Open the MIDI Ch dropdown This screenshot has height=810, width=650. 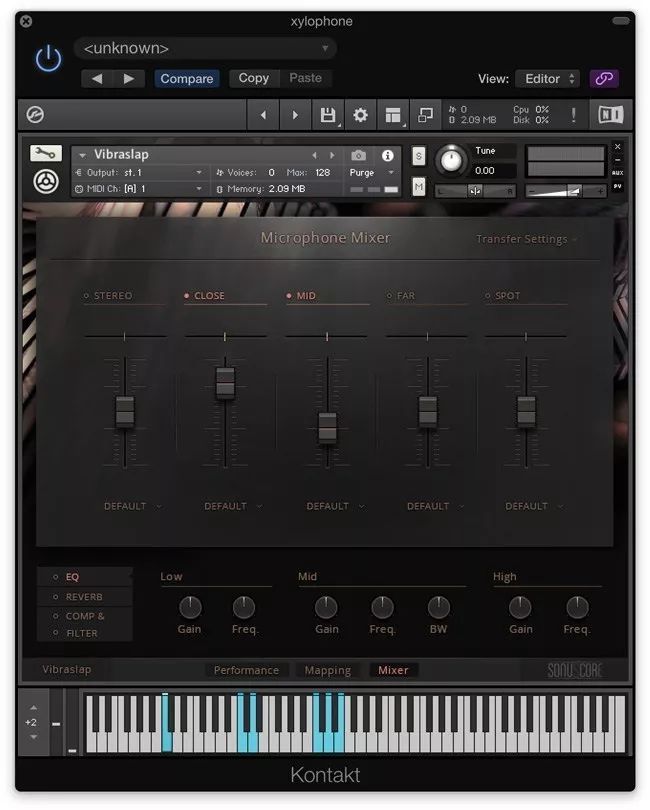click(x=138, y=189)
